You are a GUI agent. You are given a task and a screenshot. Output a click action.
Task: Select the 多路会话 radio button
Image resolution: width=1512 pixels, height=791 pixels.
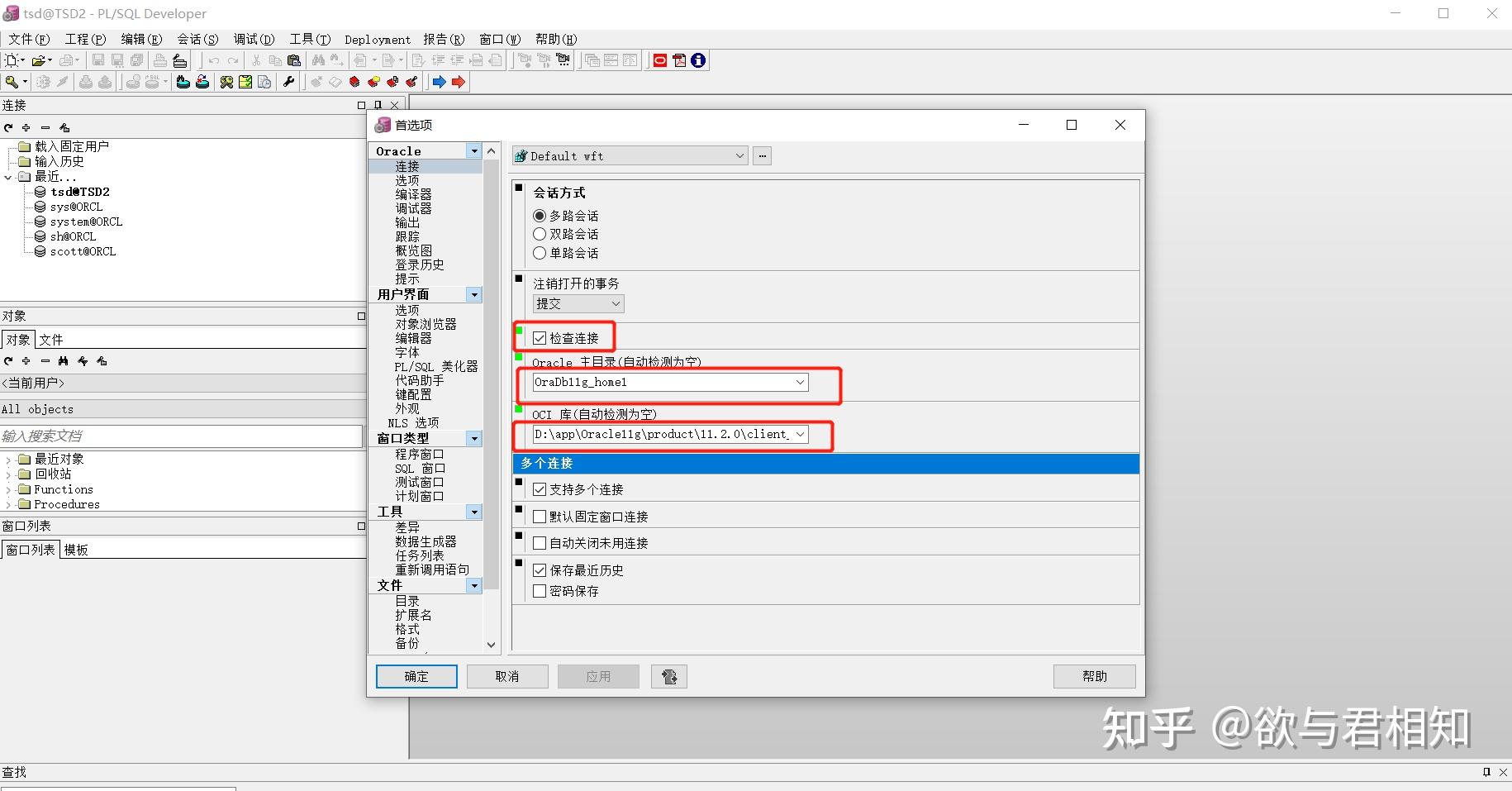pos(540,216)
